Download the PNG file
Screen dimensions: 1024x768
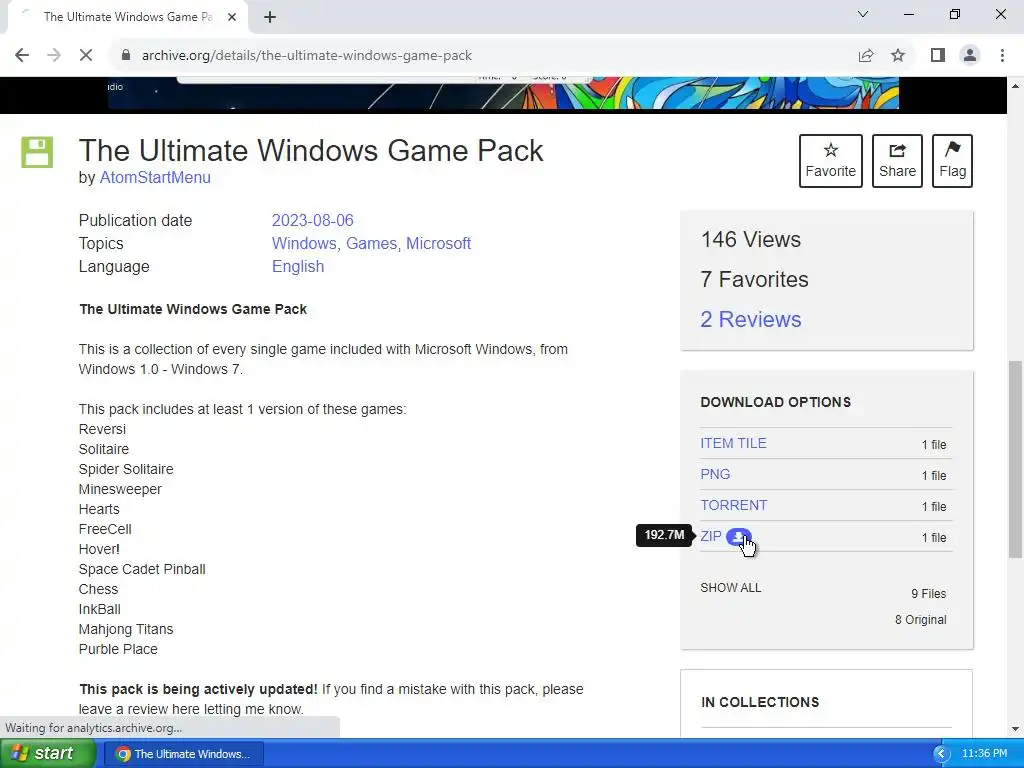715,475
